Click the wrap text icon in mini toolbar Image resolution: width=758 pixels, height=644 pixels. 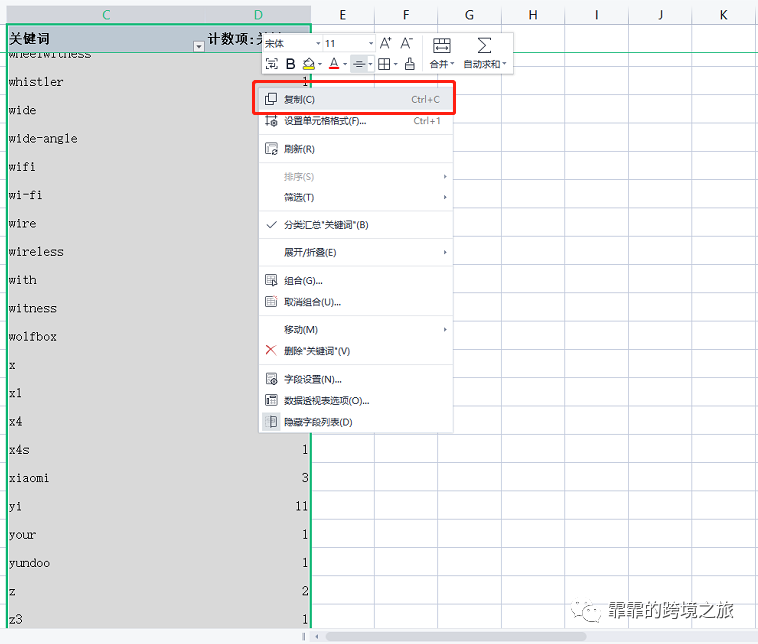pos(272,64)
